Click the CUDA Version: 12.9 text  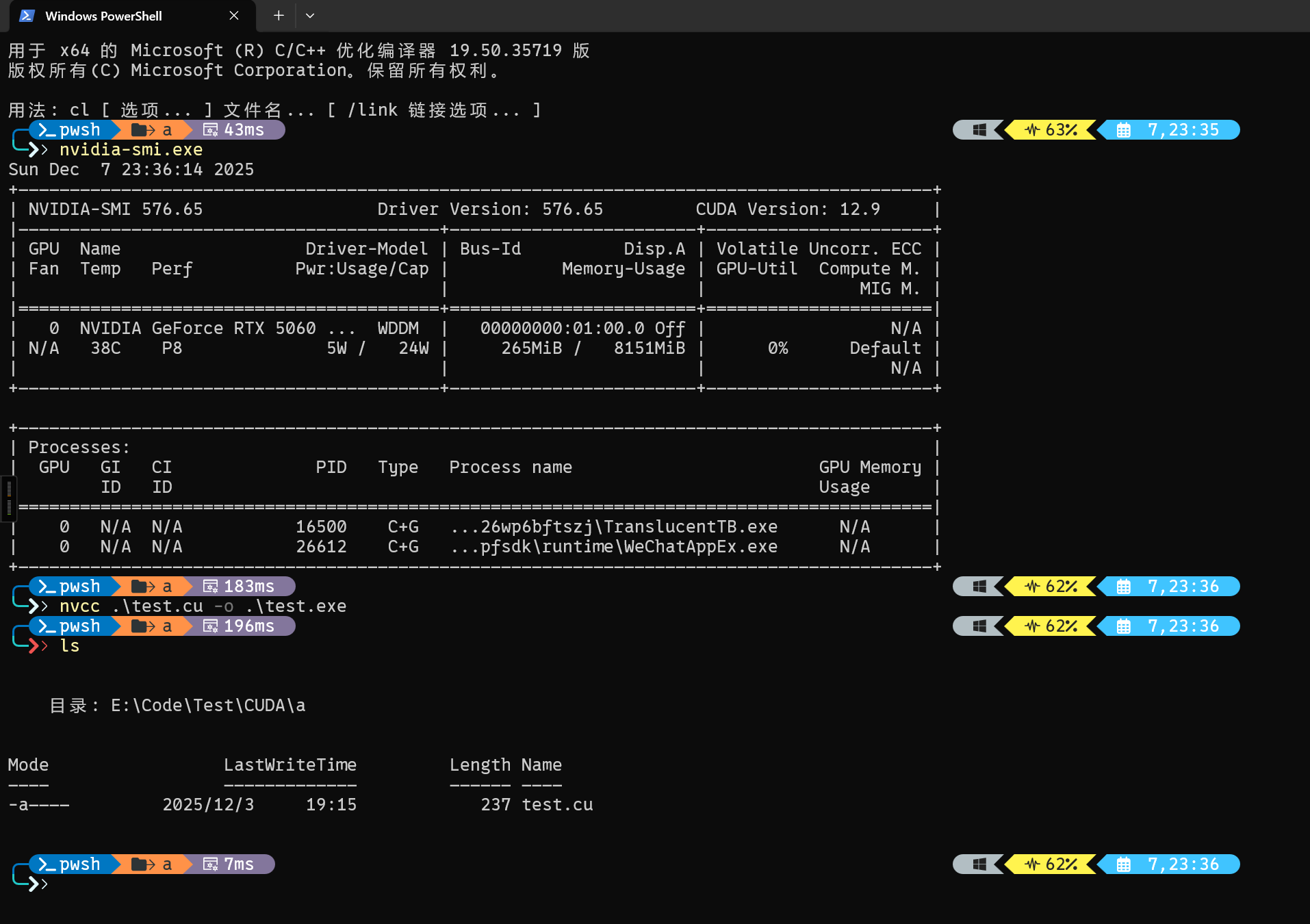point(788,209)
